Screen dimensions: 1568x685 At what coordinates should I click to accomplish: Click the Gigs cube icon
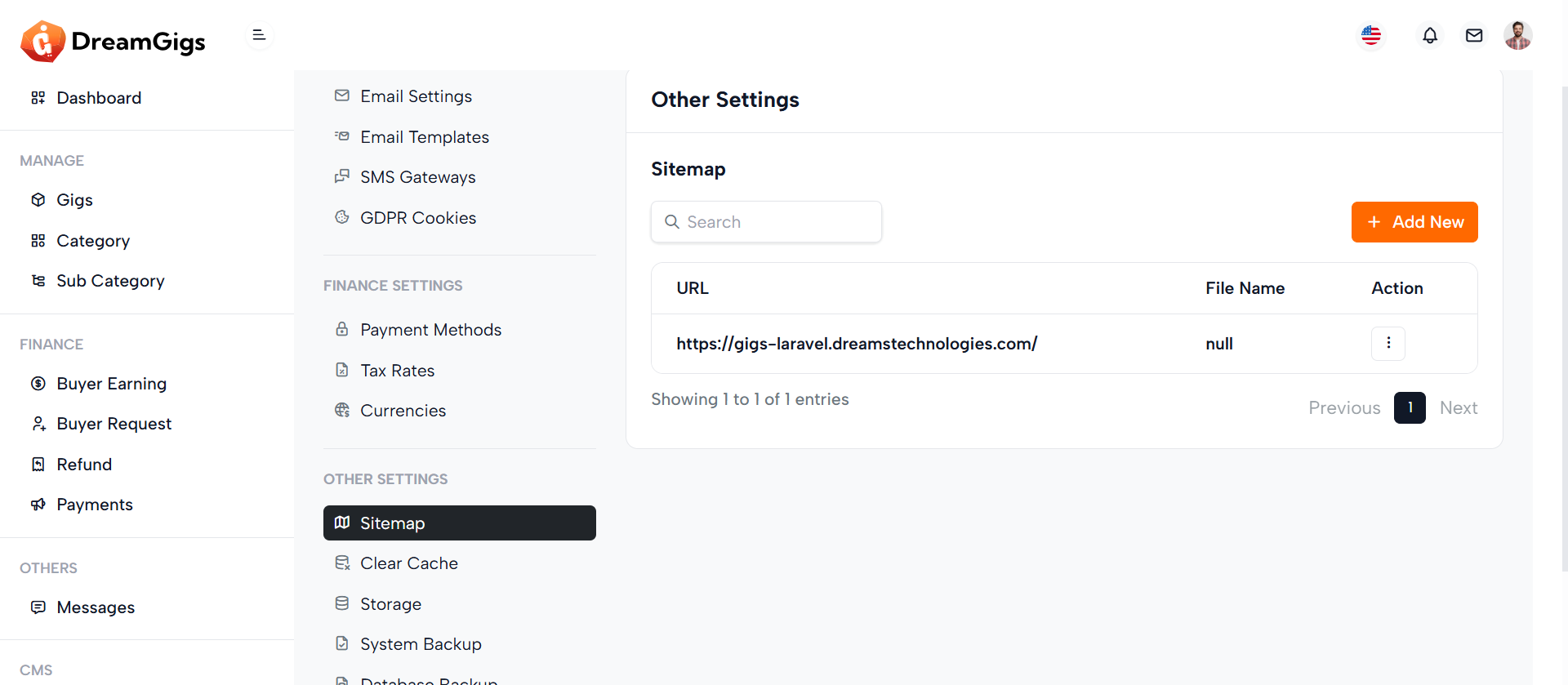click(x=38, y=200)
